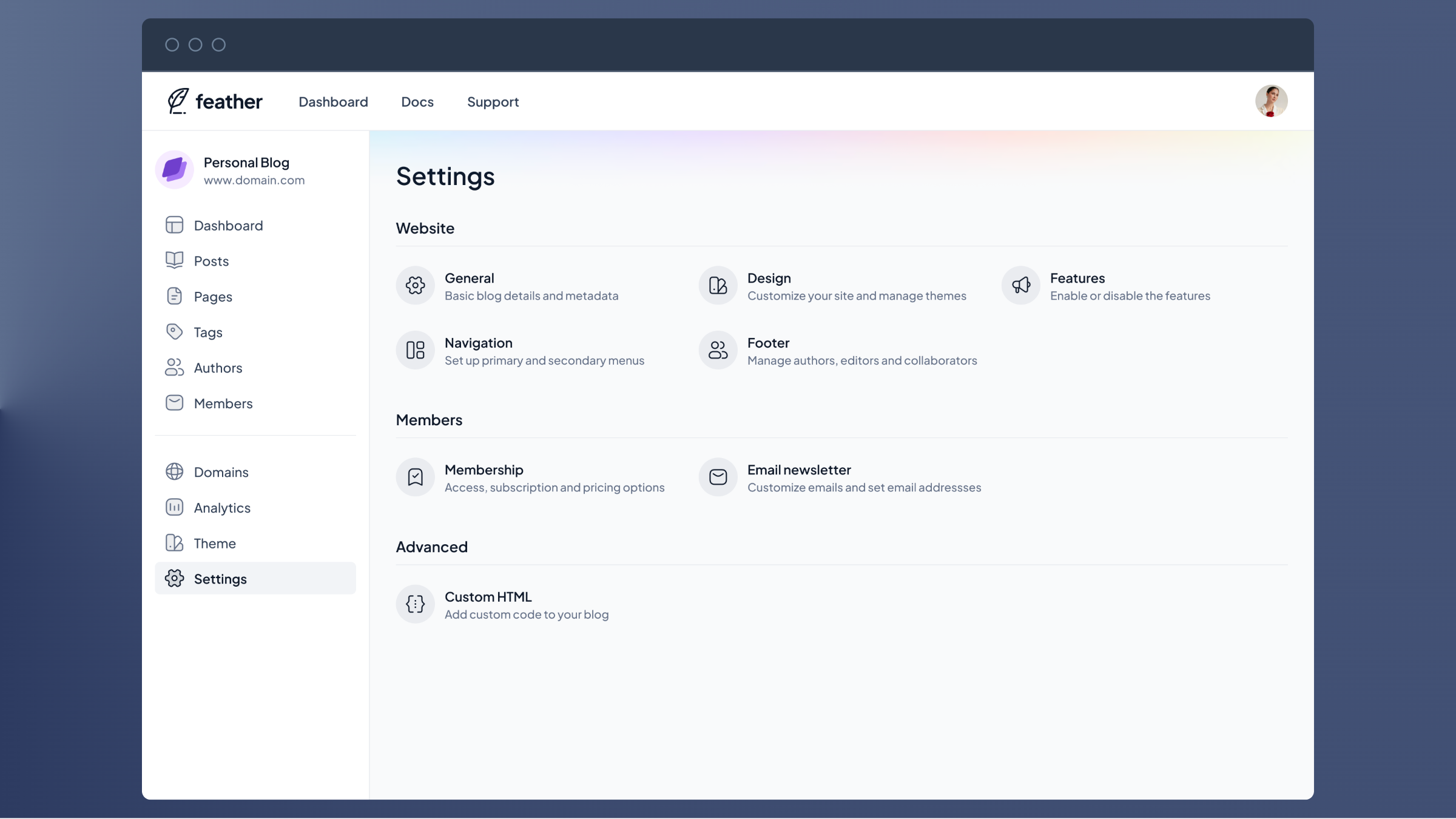Click the Members section heading in main area
Screen dimensions: 1456x819
tap(429, 420)
